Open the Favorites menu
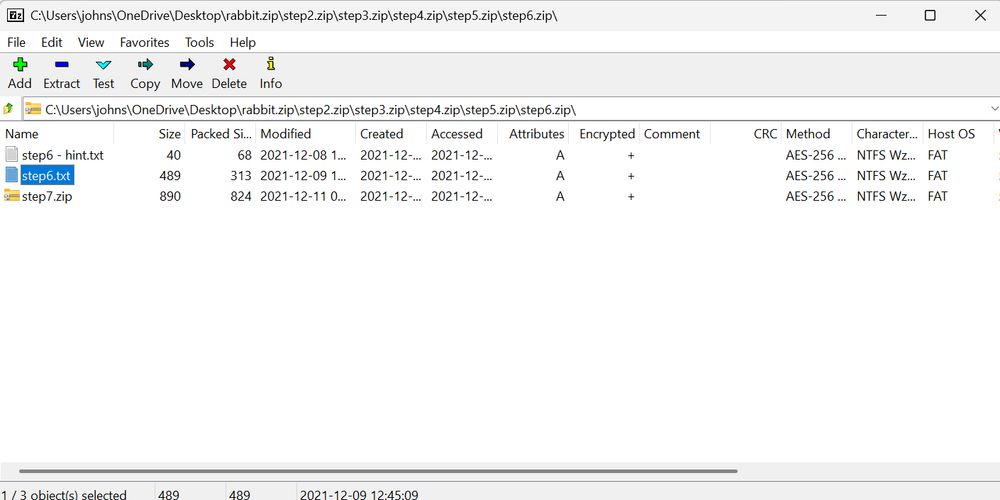 click(145, 43)
